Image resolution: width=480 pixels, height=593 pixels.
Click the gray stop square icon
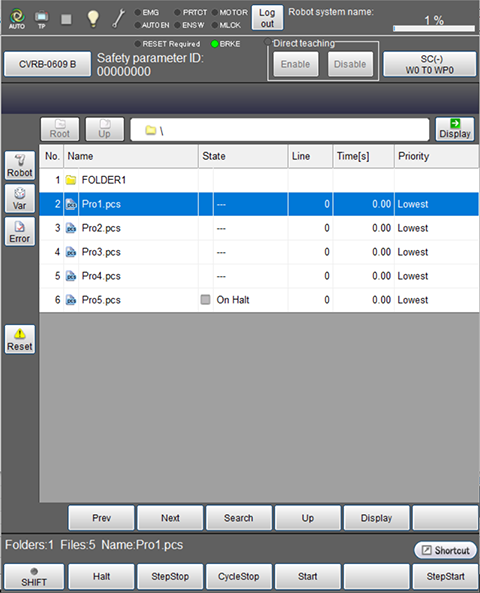pyautogui.click(x=67, y=19)
